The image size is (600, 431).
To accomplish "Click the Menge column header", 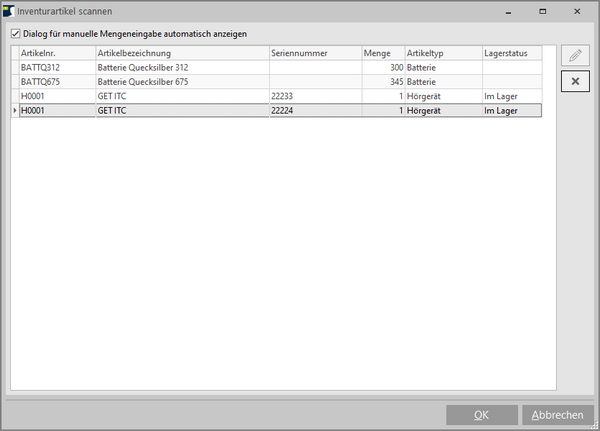I will click(x=381, y=53).
